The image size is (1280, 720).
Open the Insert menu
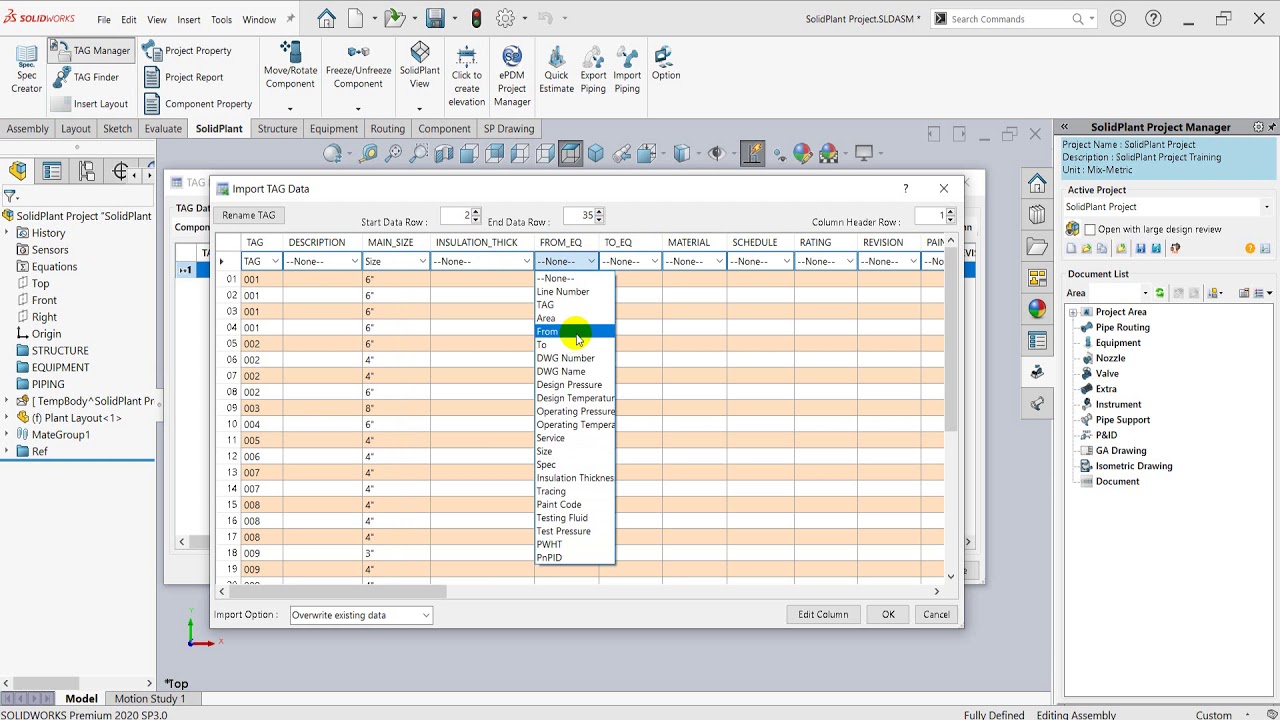[188, 19]
